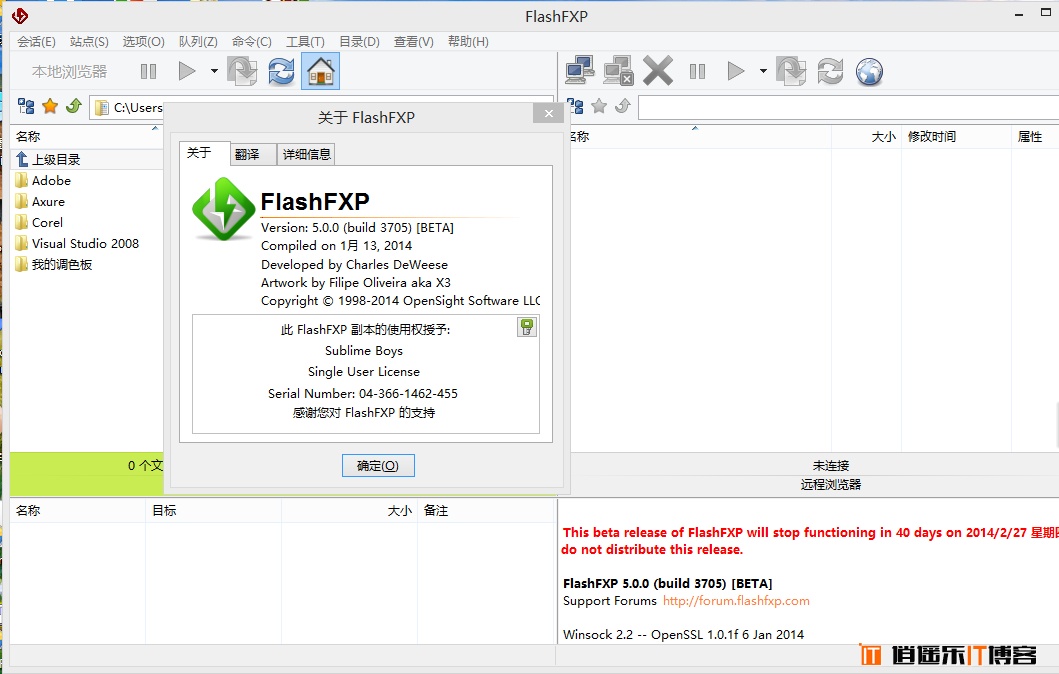Image resolution: width=1059 pixels, height=674 pixels.
Task: Click the Abort X icon
Action: pyautogui.click(x=658, y=70)
